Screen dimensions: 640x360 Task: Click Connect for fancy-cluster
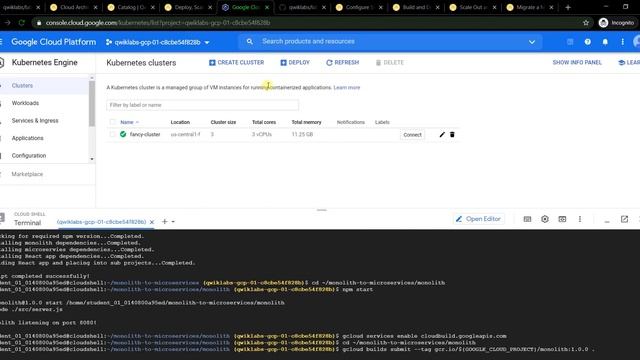(x=412, y=135)
